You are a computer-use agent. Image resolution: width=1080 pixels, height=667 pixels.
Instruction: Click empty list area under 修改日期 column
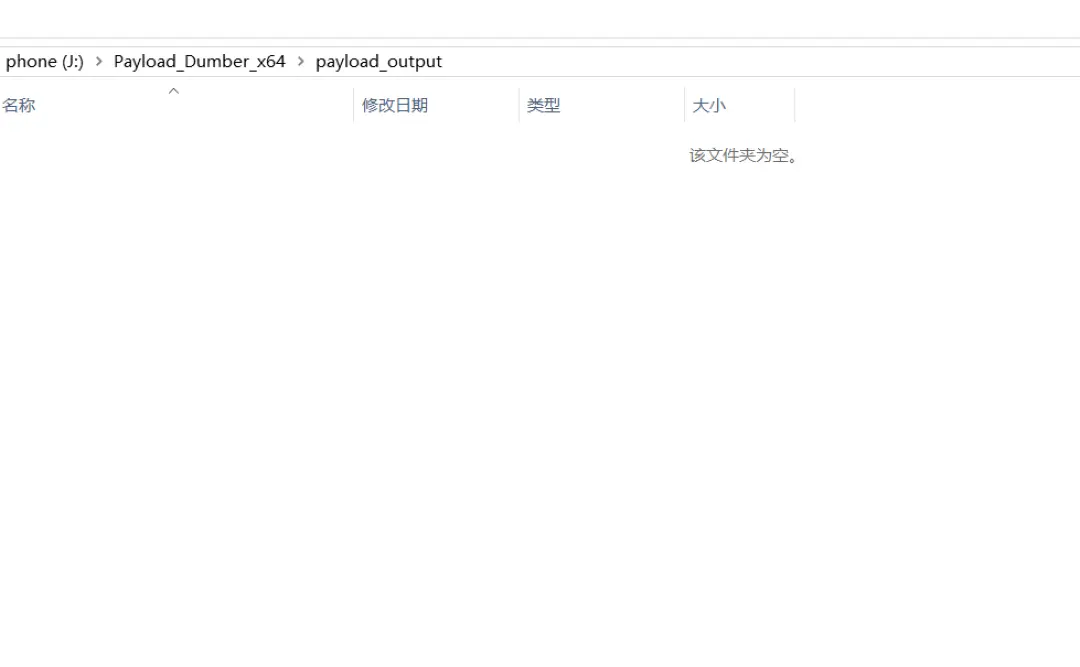[435, 350]
